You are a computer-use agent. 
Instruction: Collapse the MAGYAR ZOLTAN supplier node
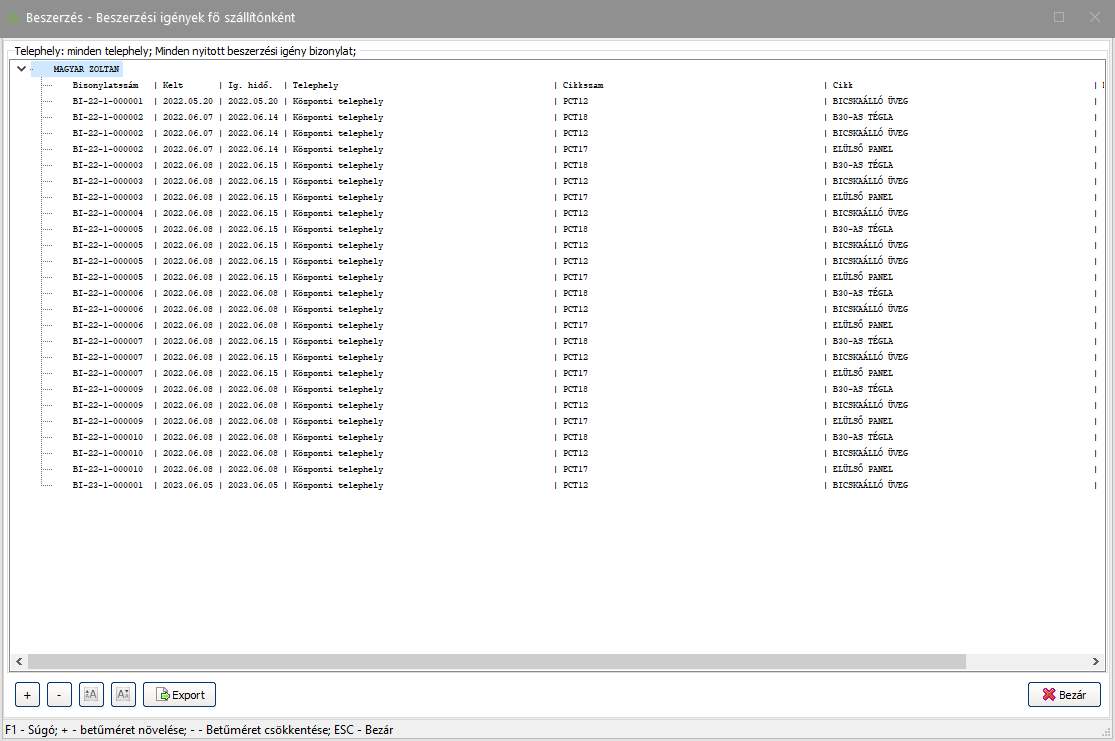click(21, 69)
